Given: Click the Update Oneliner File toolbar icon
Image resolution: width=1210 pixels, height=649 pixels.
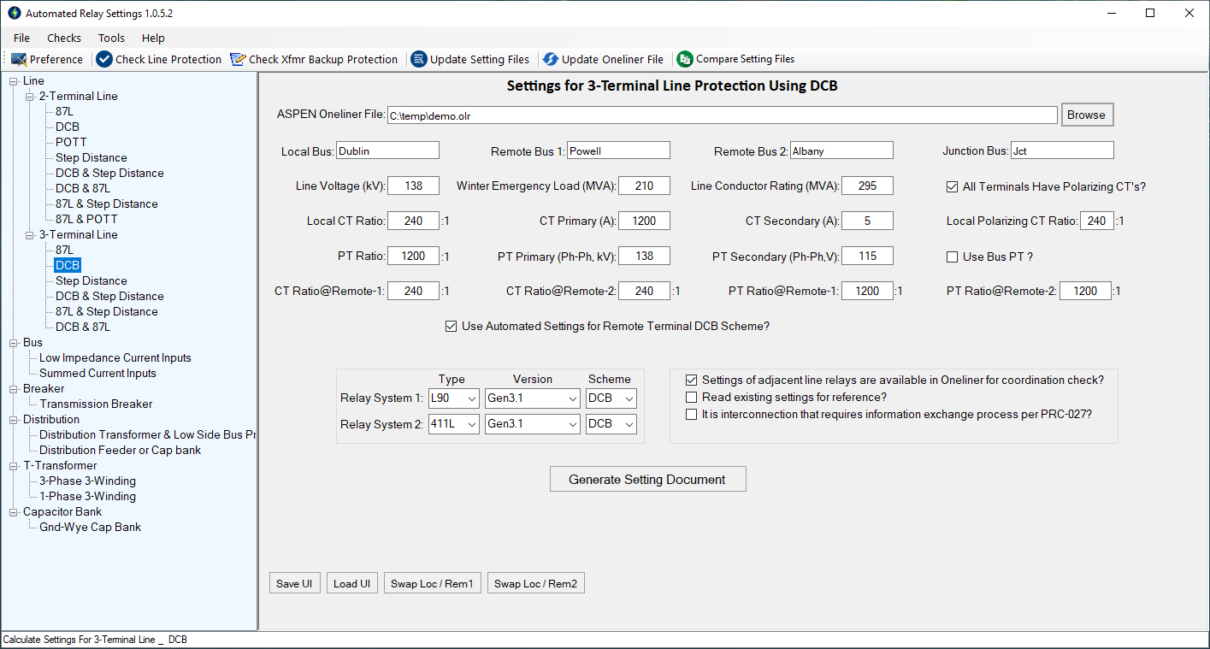Looking at the screenshot, I should (x=603, y=59).
